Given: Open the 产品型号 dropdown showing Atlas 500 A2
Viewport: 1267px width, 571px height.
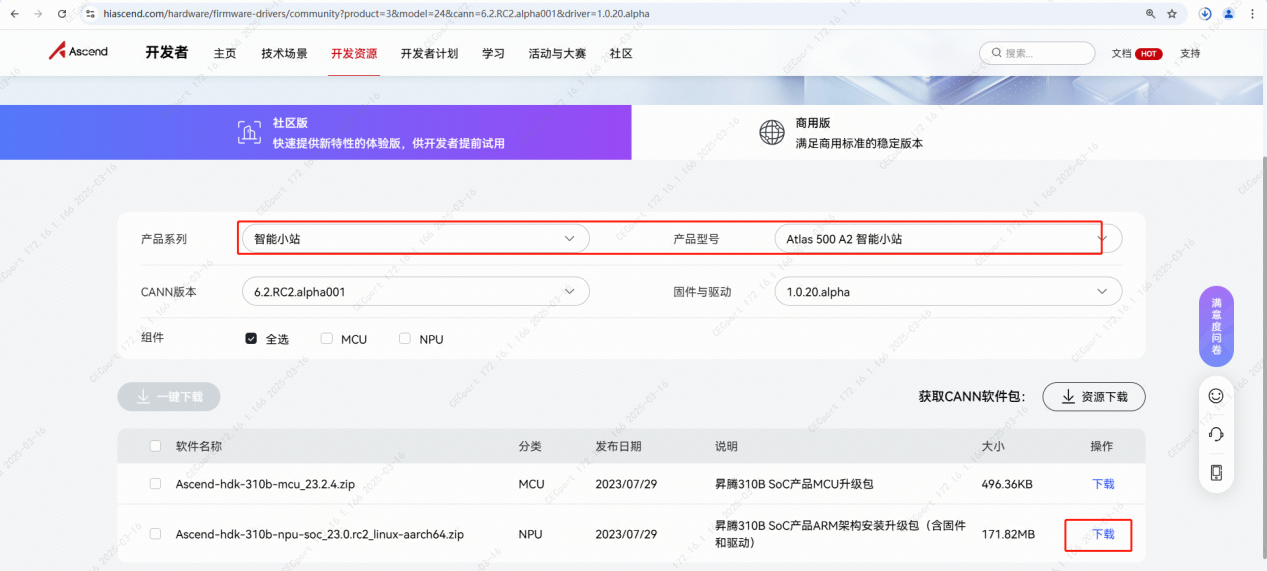Looking at the screenshot, I should (x=948, y=239).
